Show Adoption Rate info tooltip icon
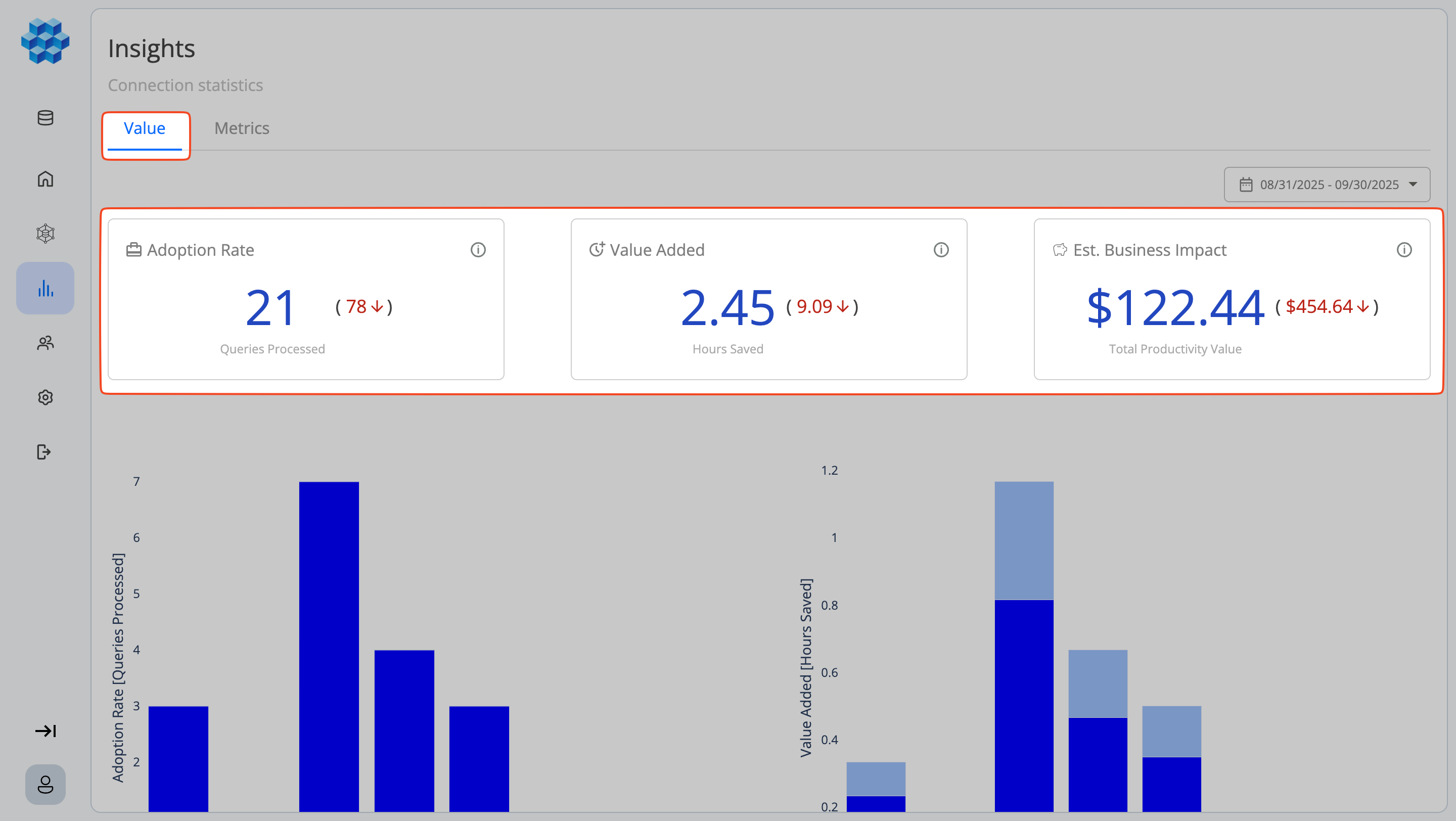 [478, 250]
